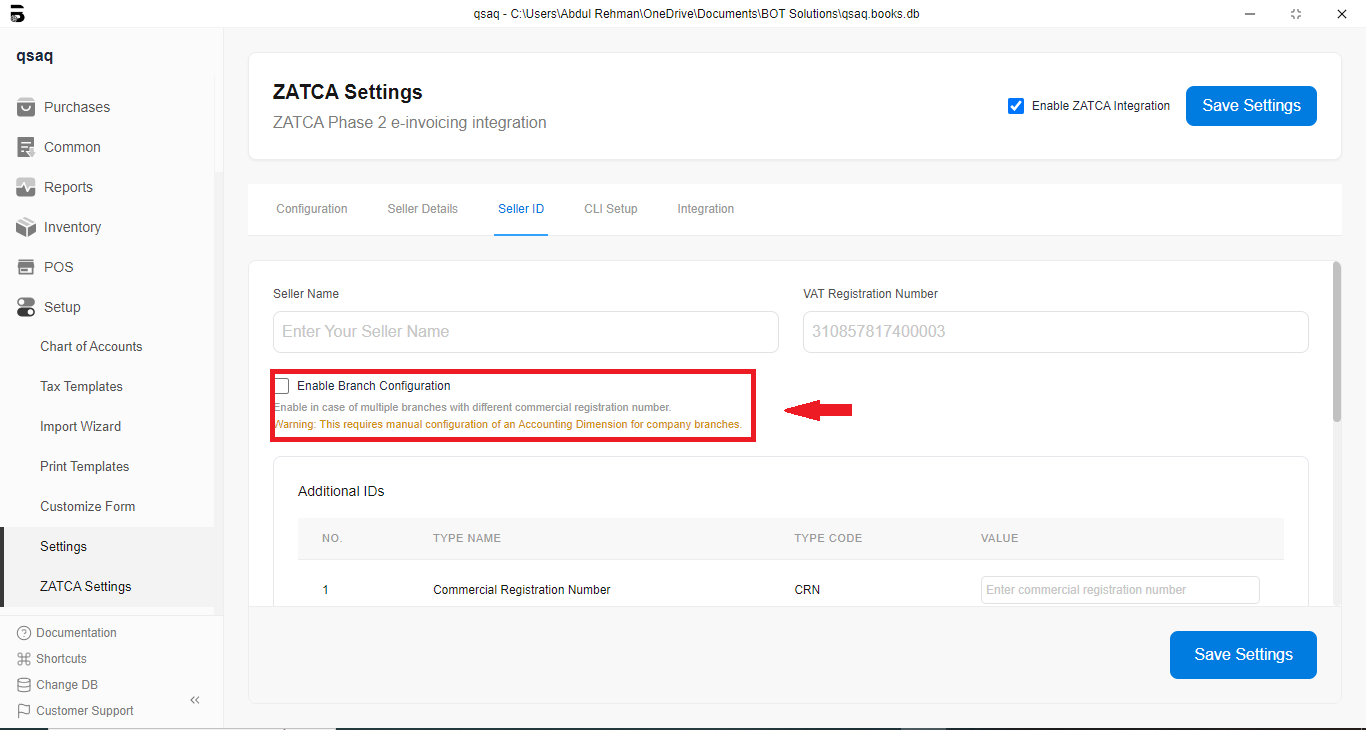Screen dimensions: 1366x730
Task: Open Reports via its sidebar icon
Action: pos(26,187)
